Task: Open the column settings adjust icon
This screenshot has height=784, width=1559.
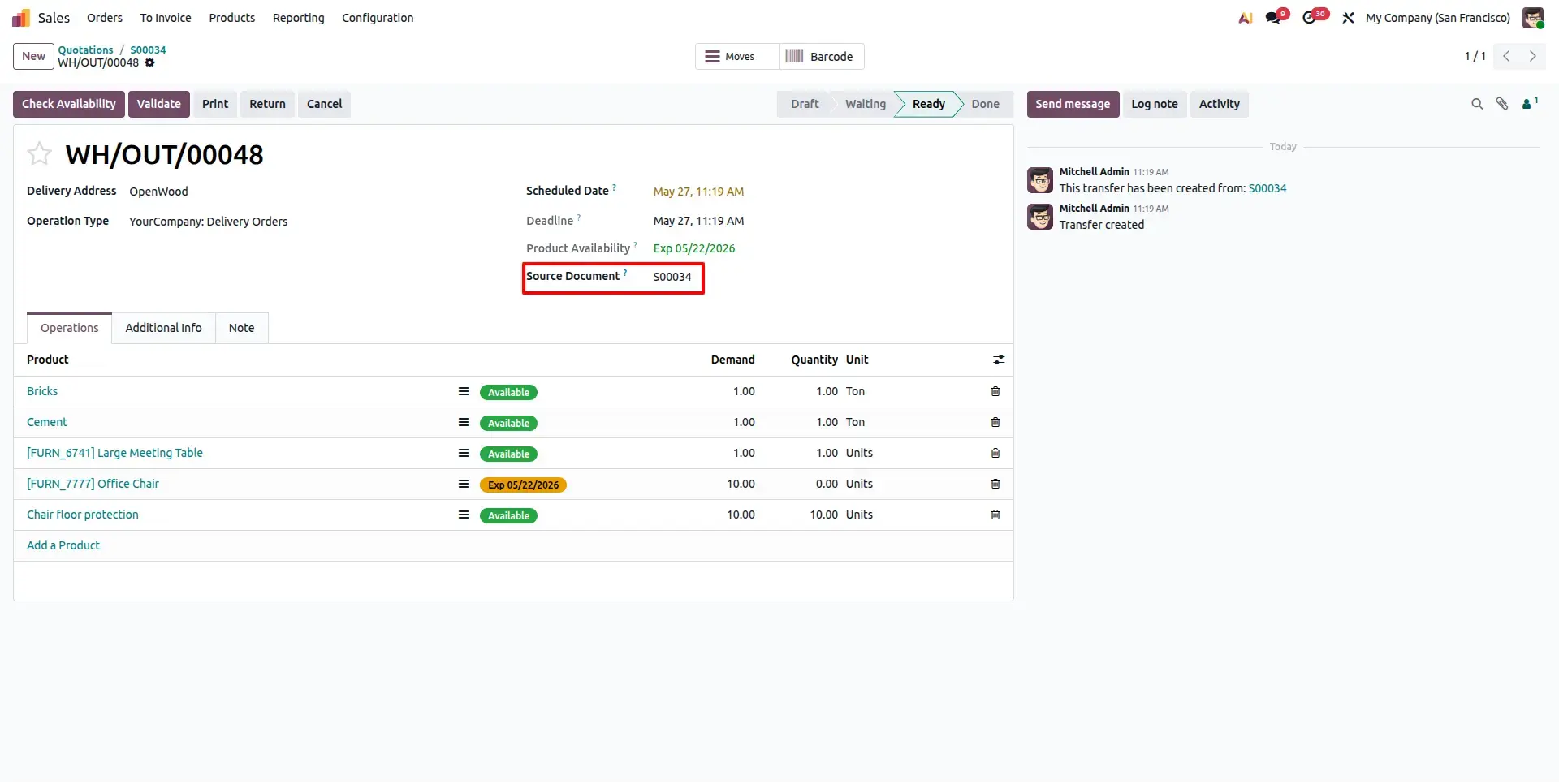Action: tap(999, 360)
